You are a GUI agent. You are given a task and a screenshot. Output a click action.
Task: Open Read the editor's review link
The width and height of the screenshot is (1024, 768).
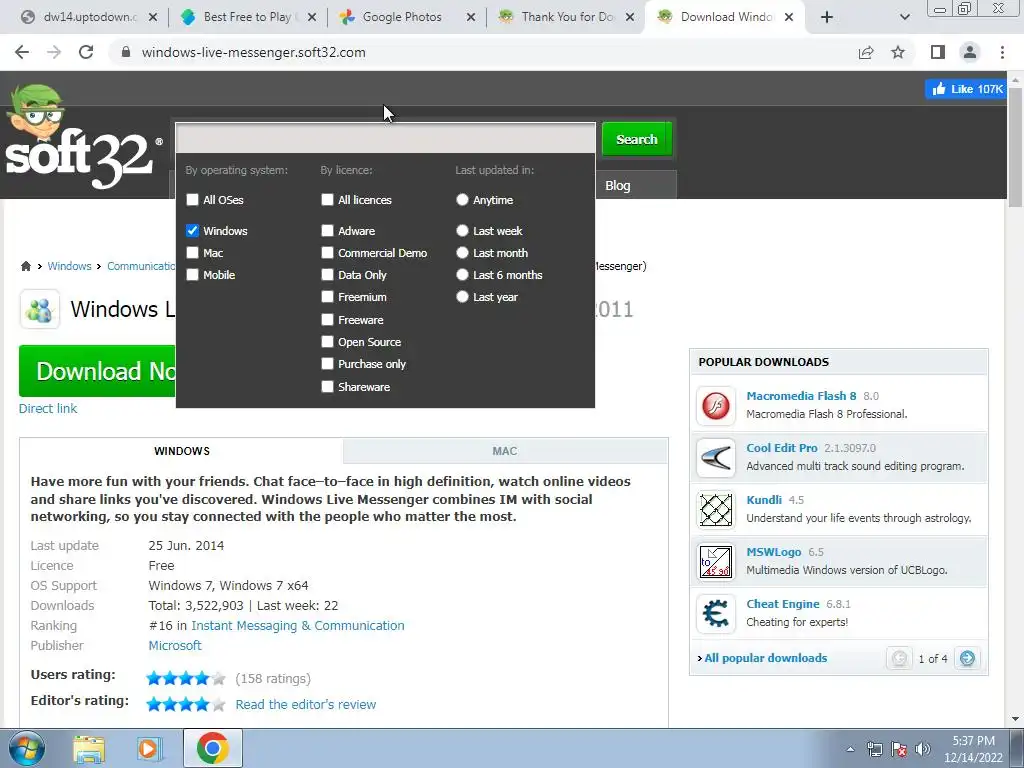(306, 704)
